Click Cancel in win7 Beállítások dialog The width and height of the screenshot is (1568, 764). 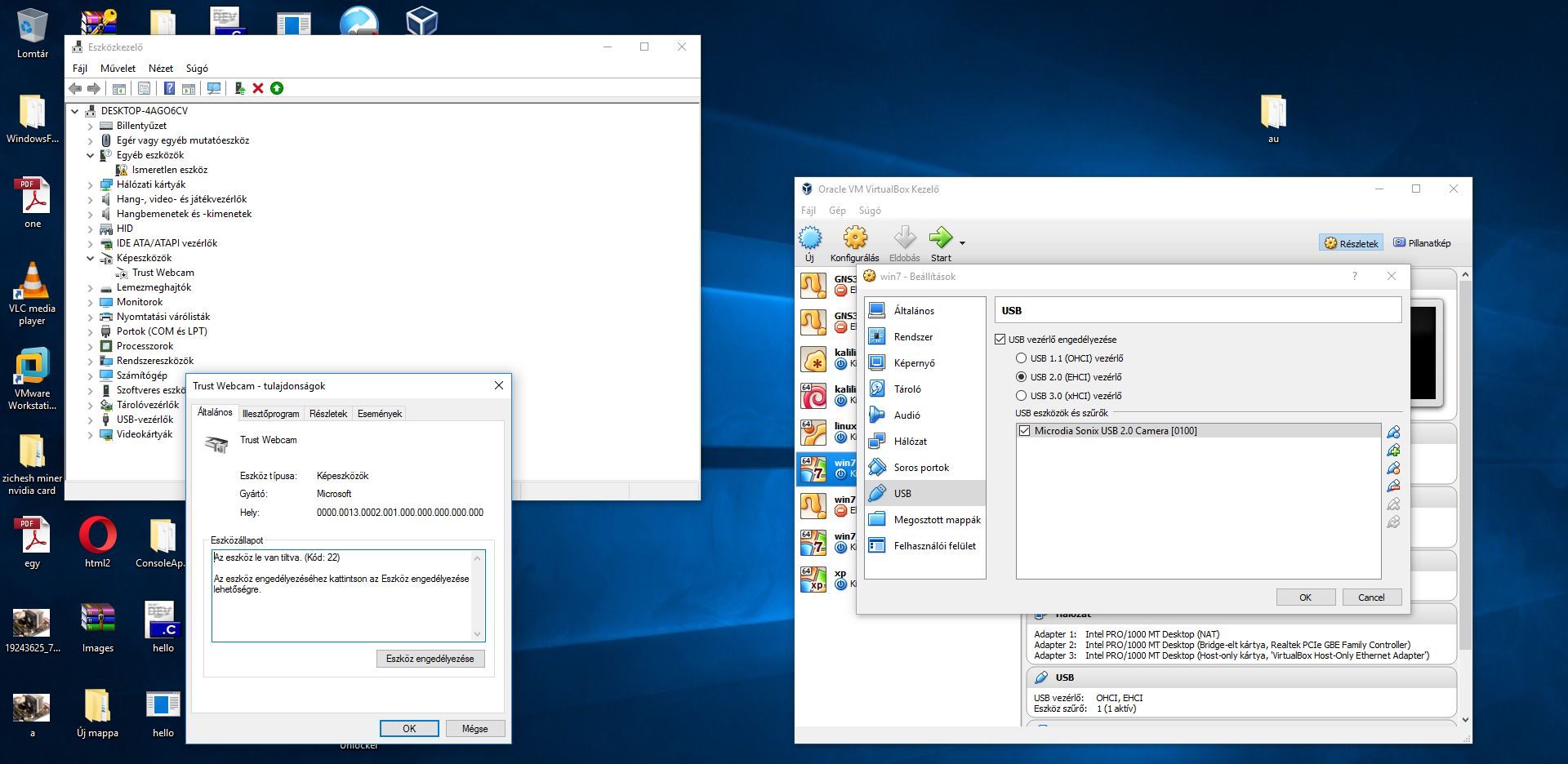(1371, 597)
